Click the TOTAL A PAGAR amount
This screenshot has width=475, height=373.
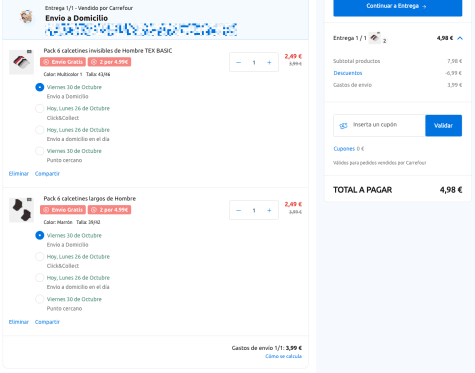(x=451, y=190)
